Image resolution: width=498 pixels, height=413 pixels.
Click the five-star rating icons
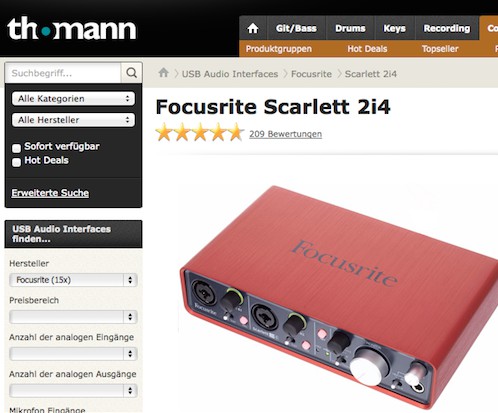coord(200,132)
